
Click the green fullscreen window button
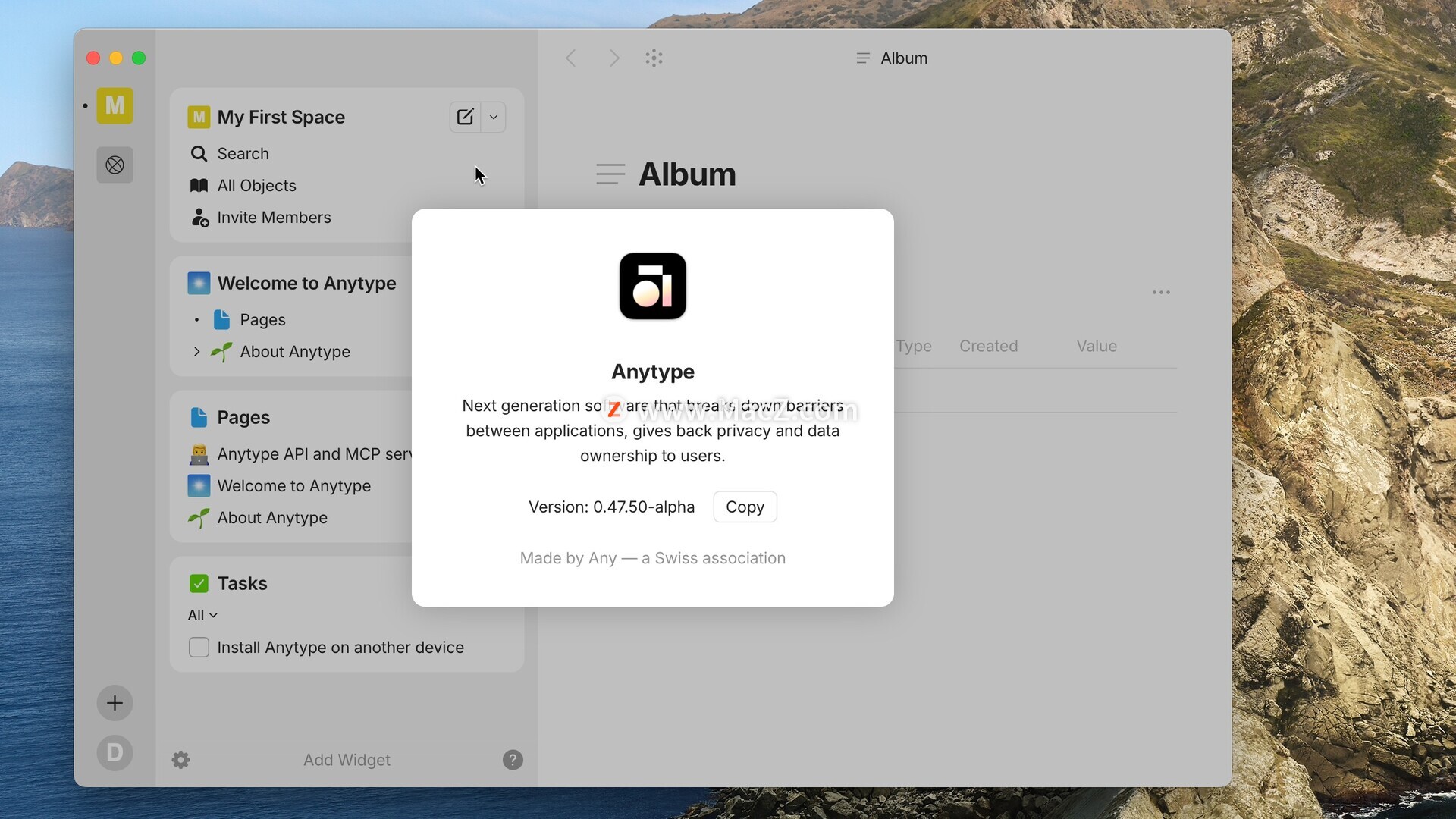pyautogui.click(x=139, y=58)
